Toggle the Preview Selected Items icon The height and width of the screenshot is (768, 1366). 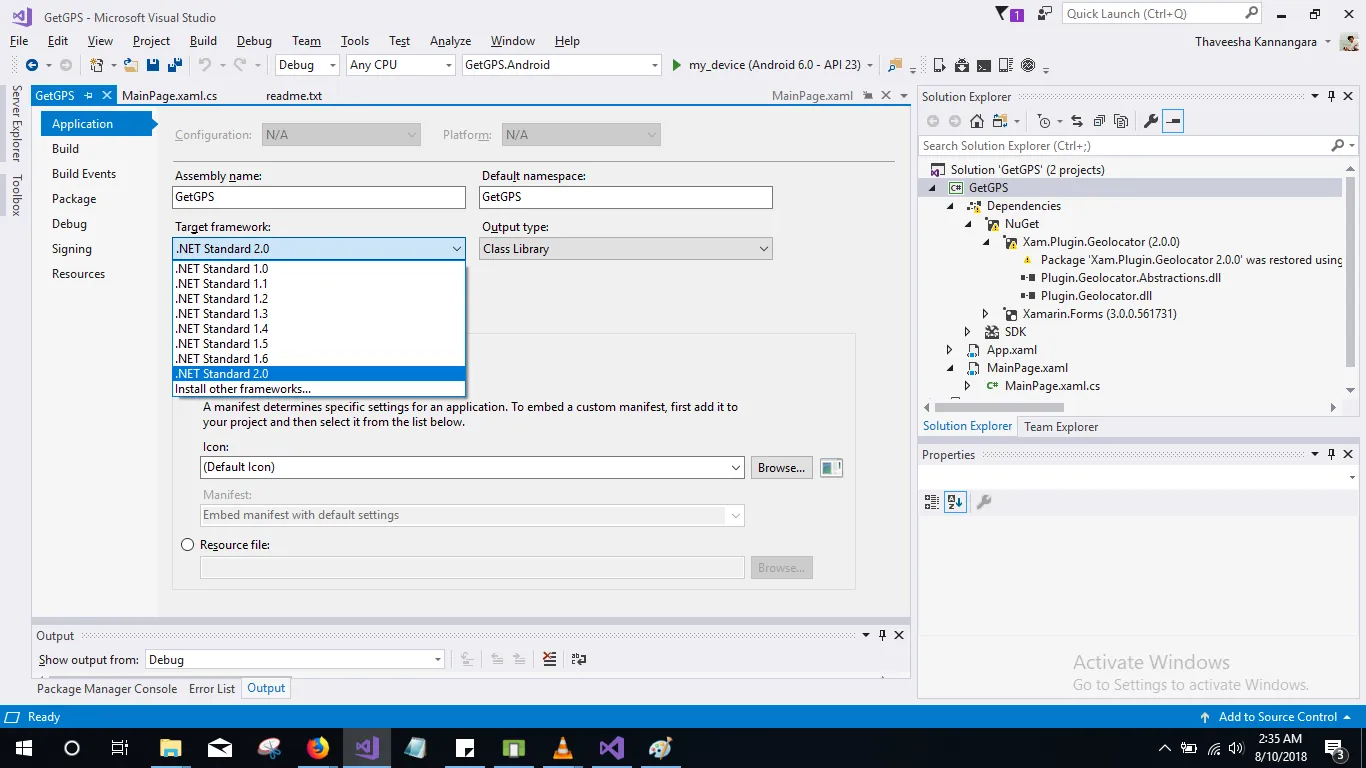1173,121
